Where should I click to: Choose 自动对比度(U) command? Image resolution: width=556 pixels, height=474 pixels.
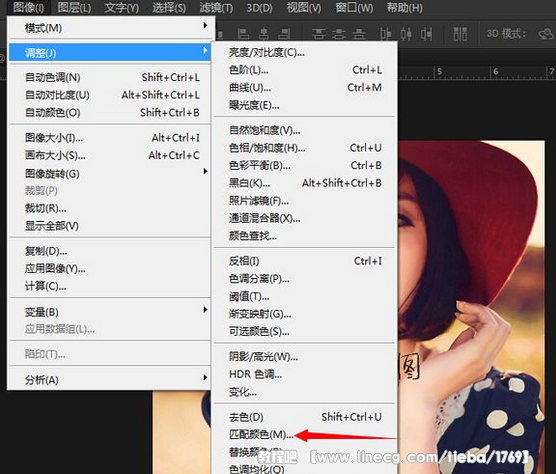pos(109,95)
